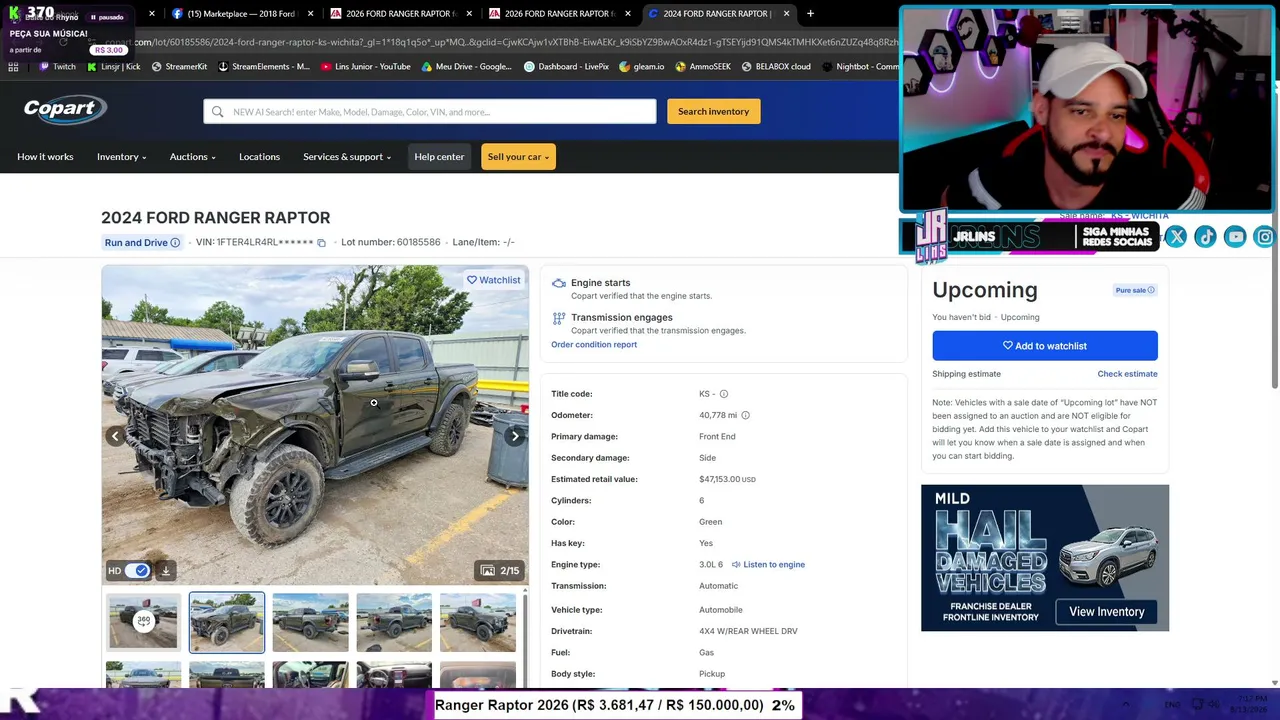The width and height of the screenshot is (1280, 720).
Task: Expand Services & support menu
Action: coord(347,157)
